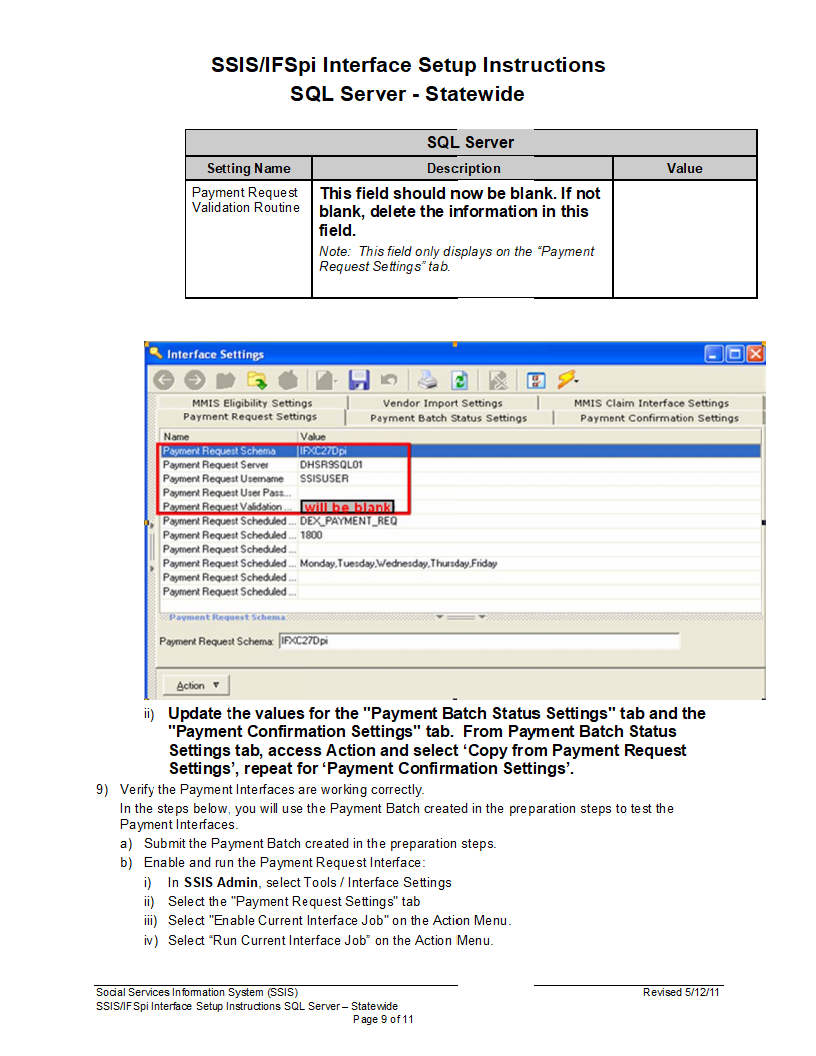Screen dimensions: 816x1056
Task: Click the Monday,Tuesday,Wednesday,Thursday,Friday value
Action: 399,564
